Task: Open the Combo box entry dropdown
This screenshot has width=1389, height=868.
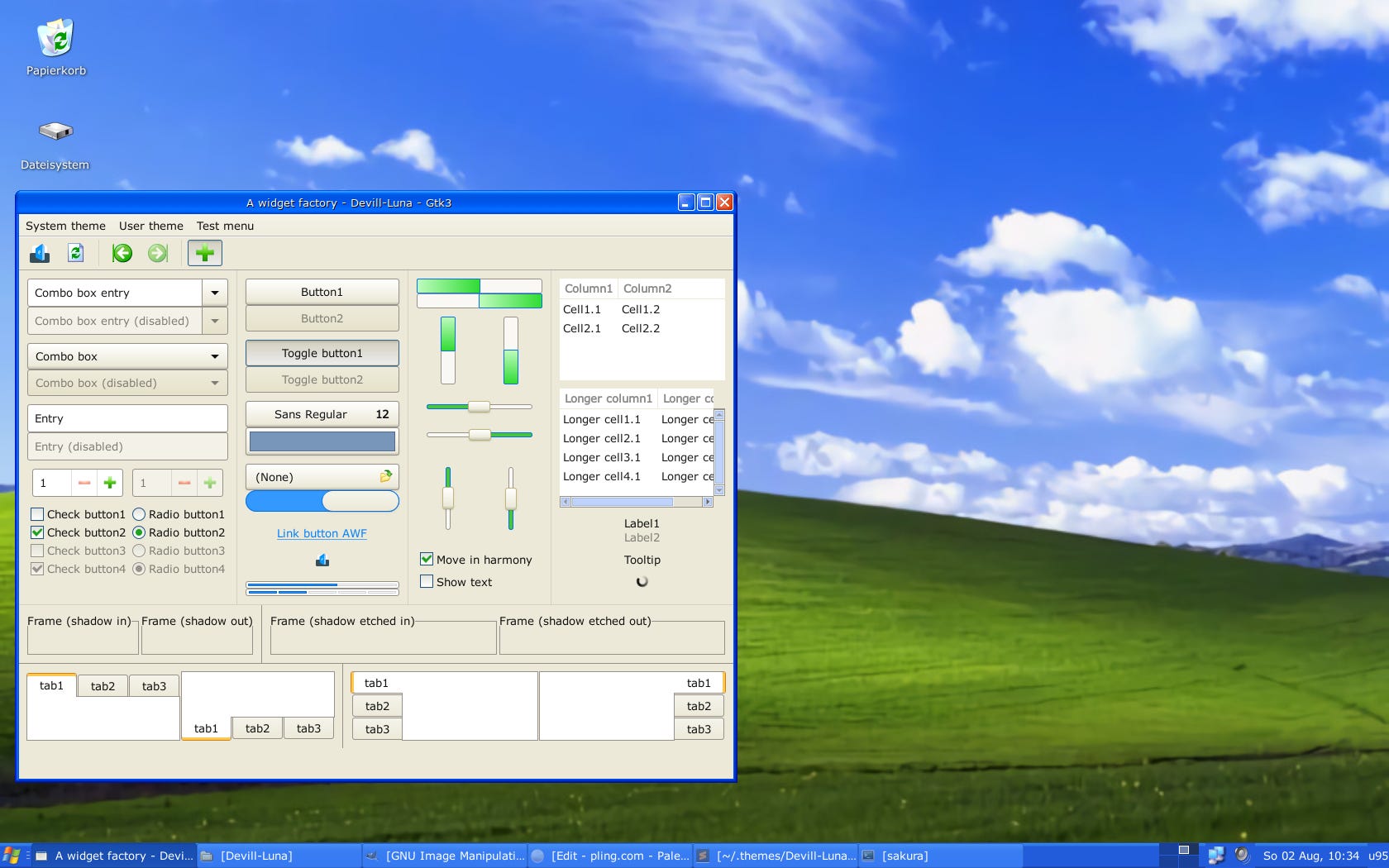Action: click(x=215, y=293)
